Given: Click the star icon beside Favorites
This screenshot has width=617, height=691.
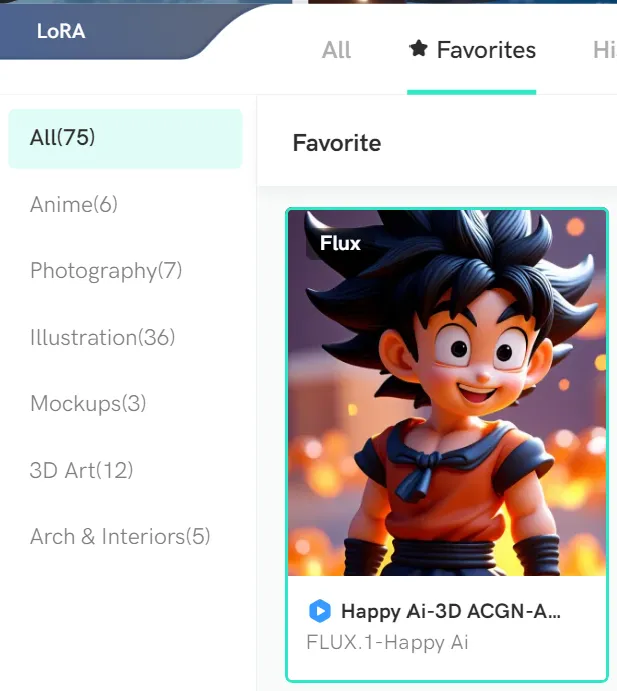Looking at the screenshot, I should coord(418,48).
